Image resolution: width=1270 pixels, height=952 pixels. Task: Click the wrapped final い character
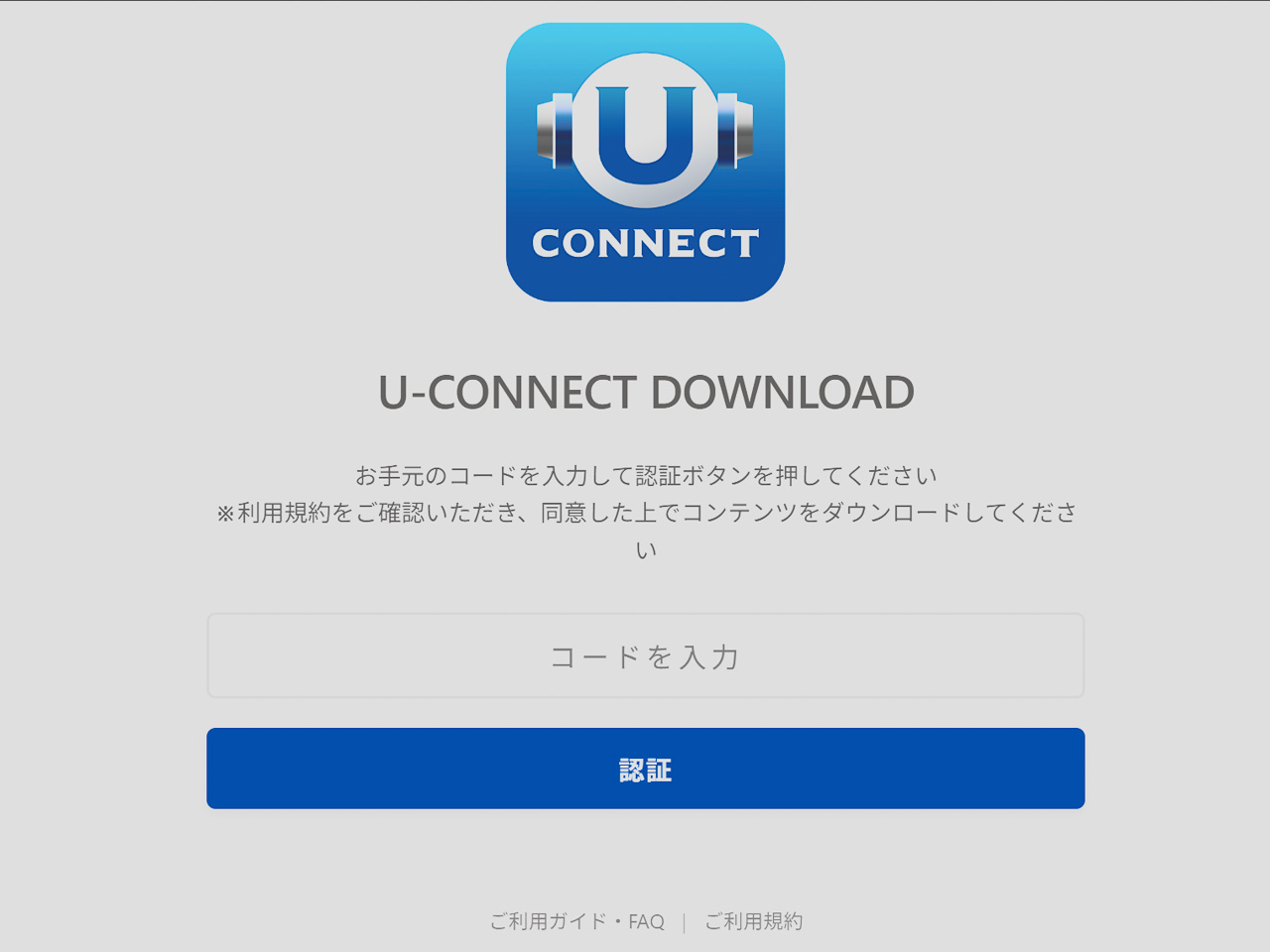[646, 549]
